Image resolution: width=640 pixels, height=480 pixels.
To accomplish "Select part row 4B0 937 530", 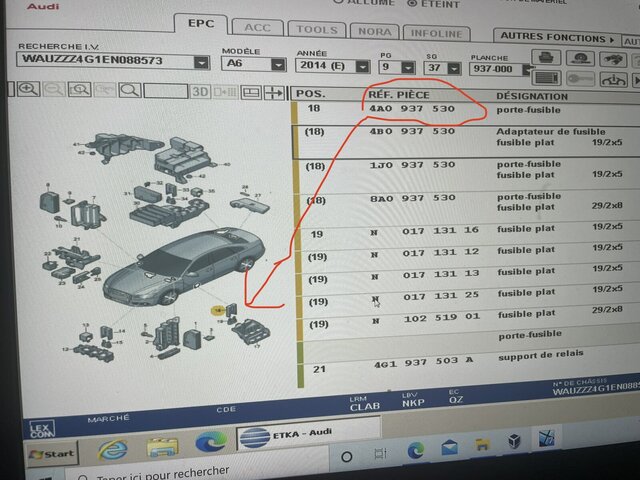I will click(x=466, y=142).
